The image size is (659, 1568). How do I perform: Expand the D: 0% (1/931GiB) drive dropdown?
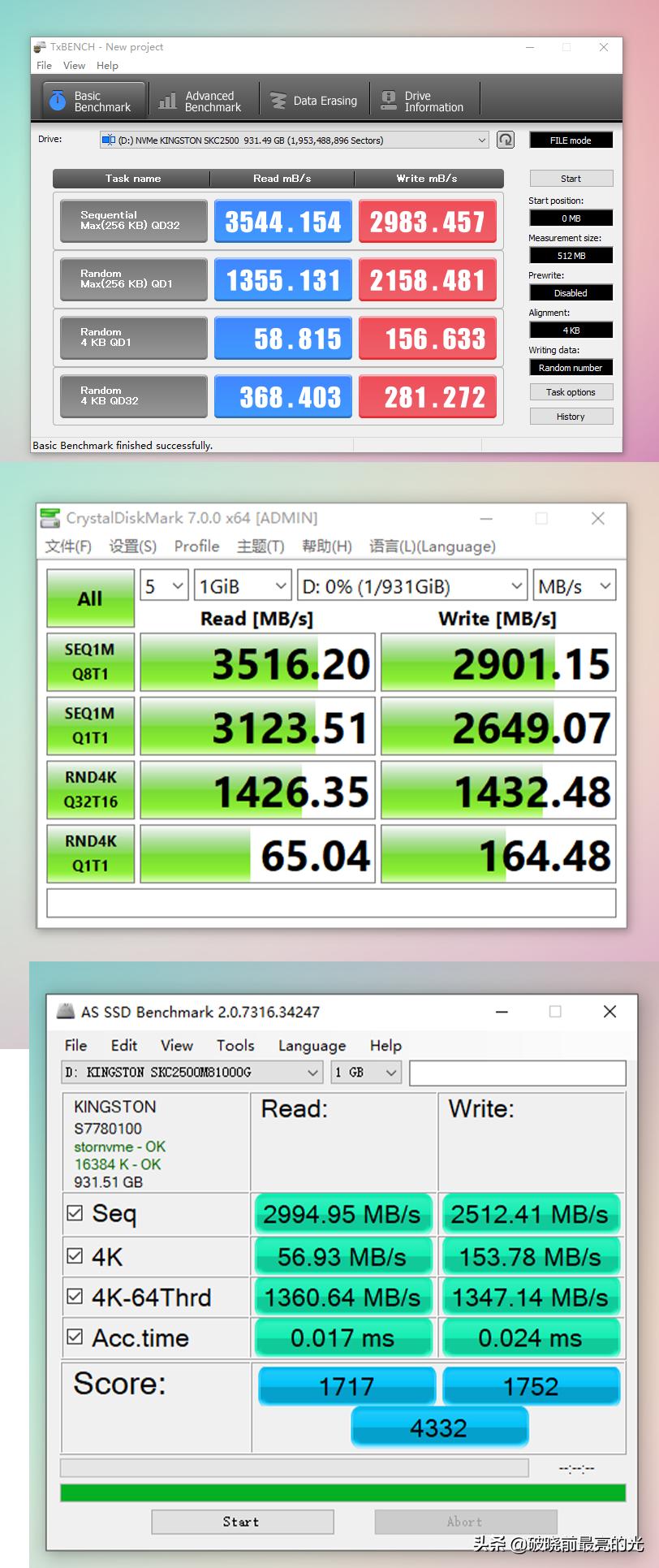pyautogui.click(x=411, y=586)
